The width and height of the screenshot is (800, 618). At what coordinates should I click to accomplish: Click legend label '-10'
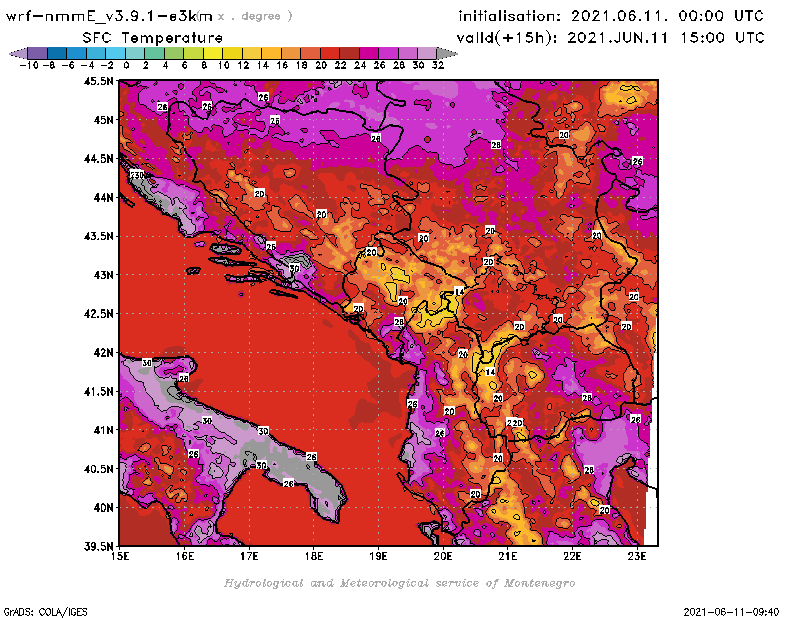[x=29, y=65]
